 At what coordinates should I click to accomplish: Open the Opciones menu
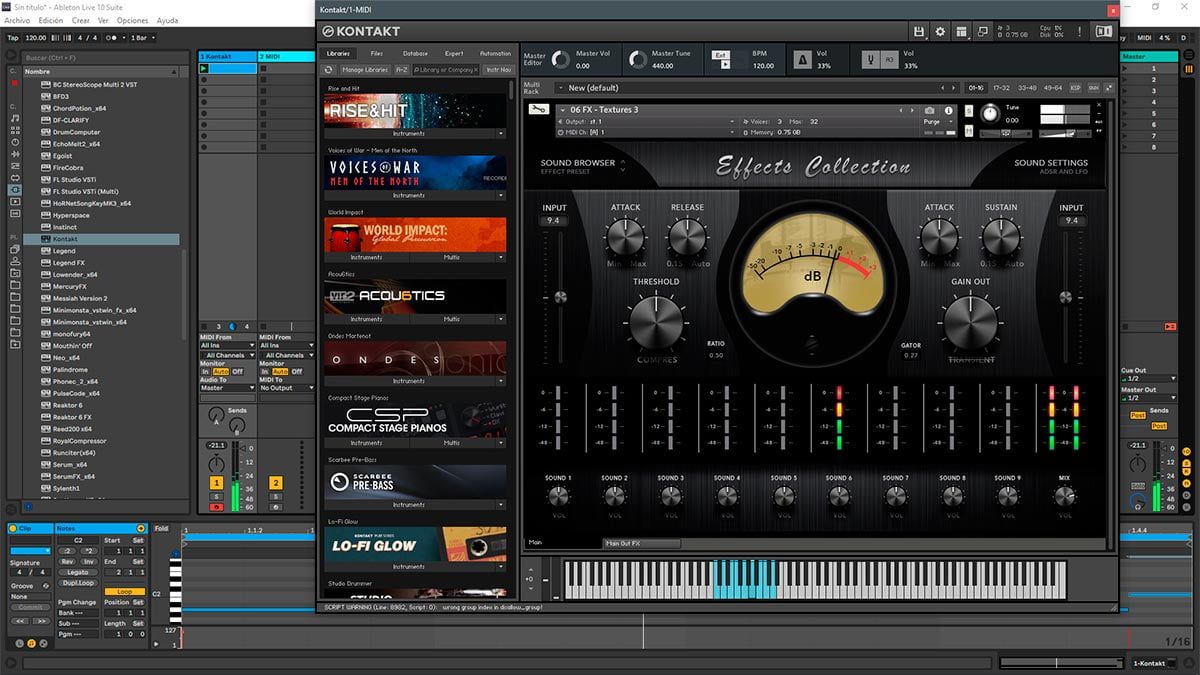pos(132,20)
